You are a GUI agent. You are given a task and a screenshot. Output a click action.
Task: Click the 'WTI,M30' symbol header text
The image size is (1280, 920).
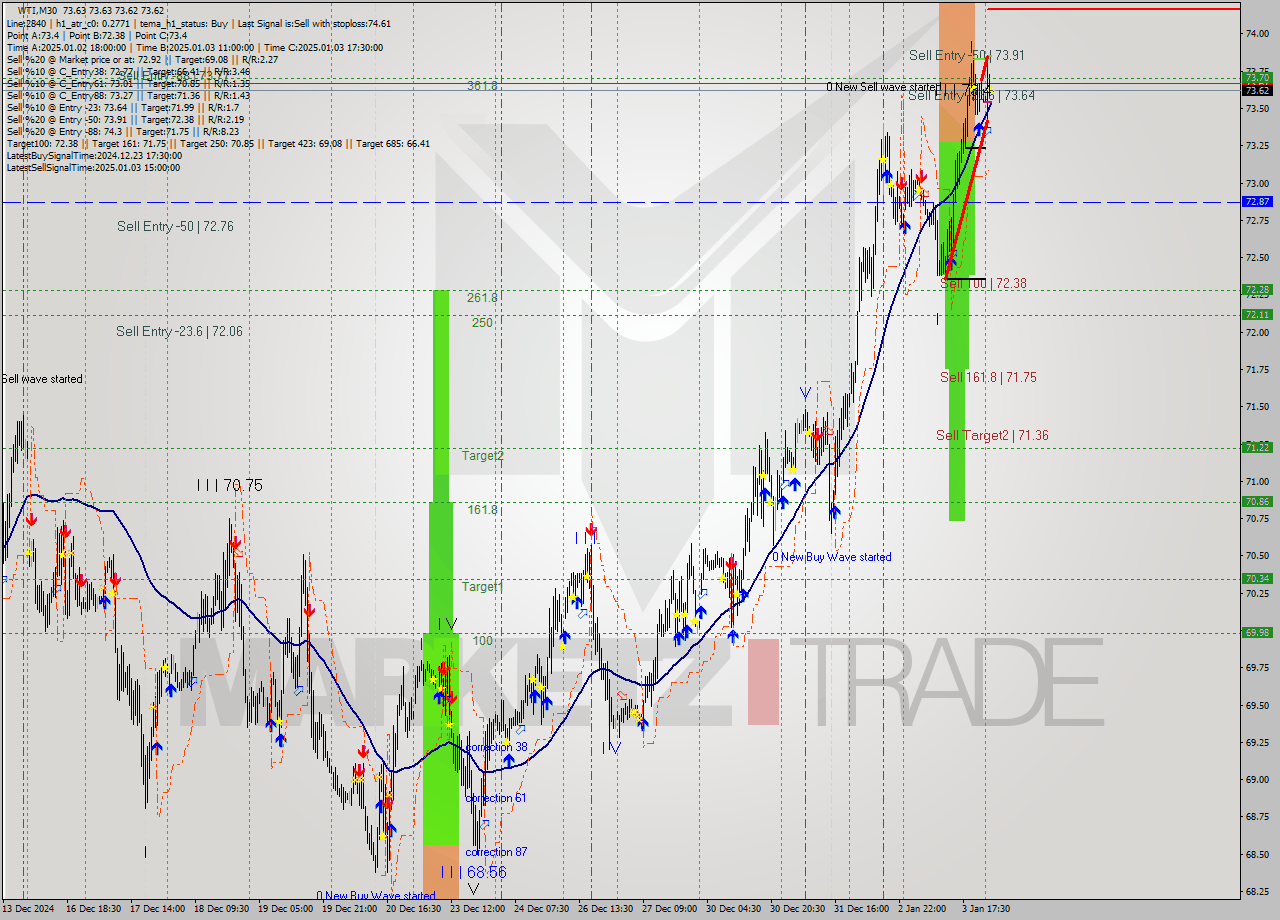(x=38, y=11)
